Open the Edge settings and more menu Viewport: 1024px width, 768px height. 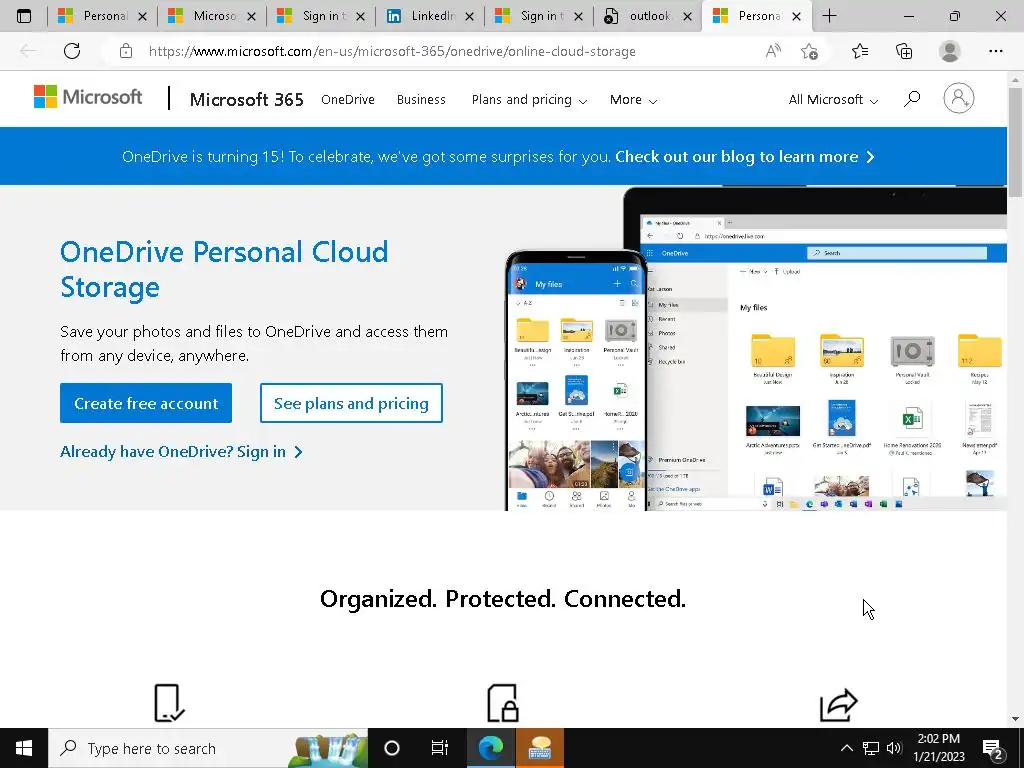click(x=995, y=51)
